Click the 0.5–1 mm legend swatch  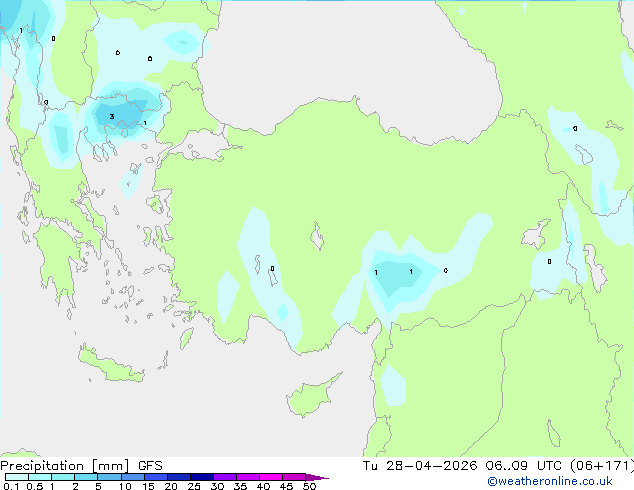[x=40, y=477]
